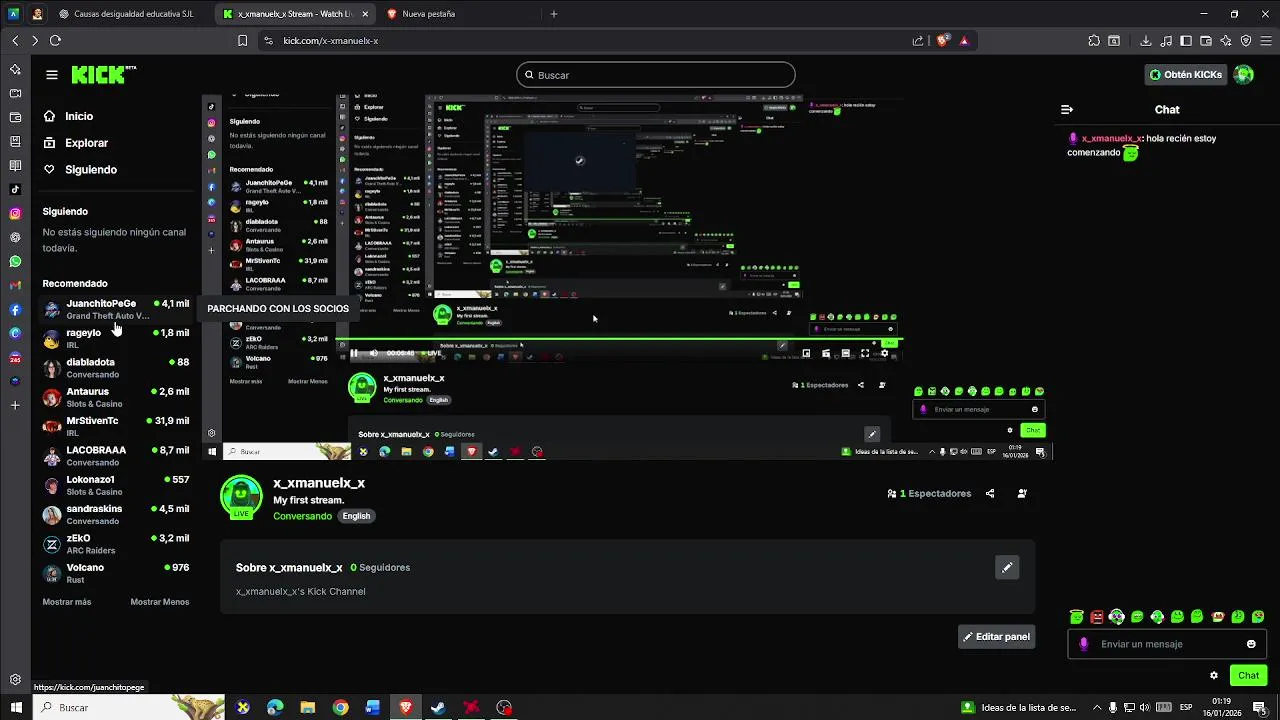
Task: Open browser downloads
Action: (x=1146, y=41)
